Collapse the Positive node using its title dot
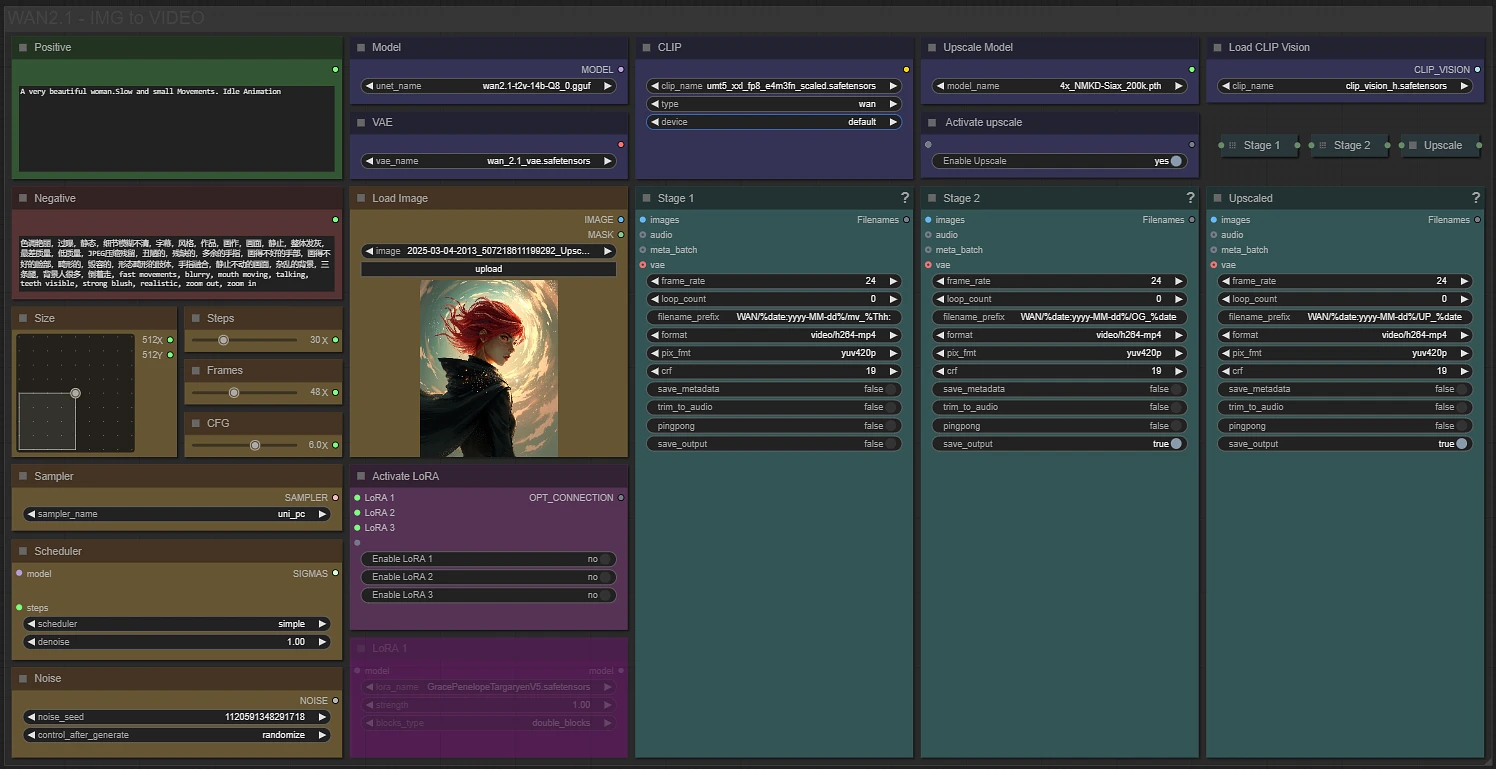 pyautogui.click(x=23, y=47)
